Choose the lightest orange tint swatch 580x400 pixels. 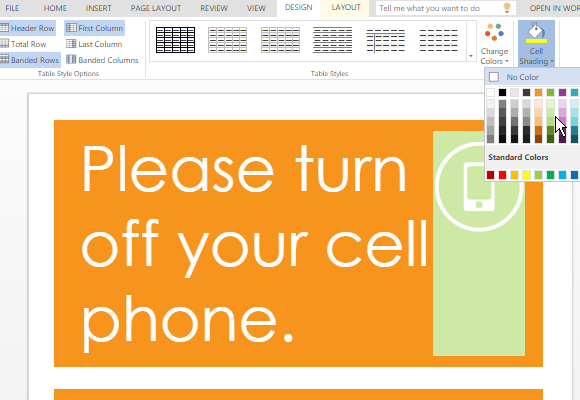point(539,104)
